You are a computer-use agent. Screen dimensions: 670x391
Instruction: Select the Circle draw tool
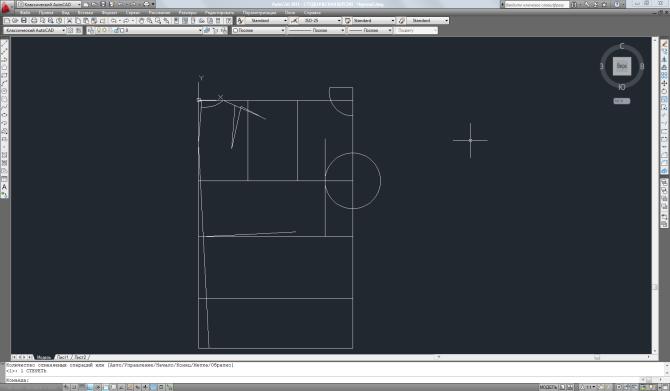pos(5,91)
